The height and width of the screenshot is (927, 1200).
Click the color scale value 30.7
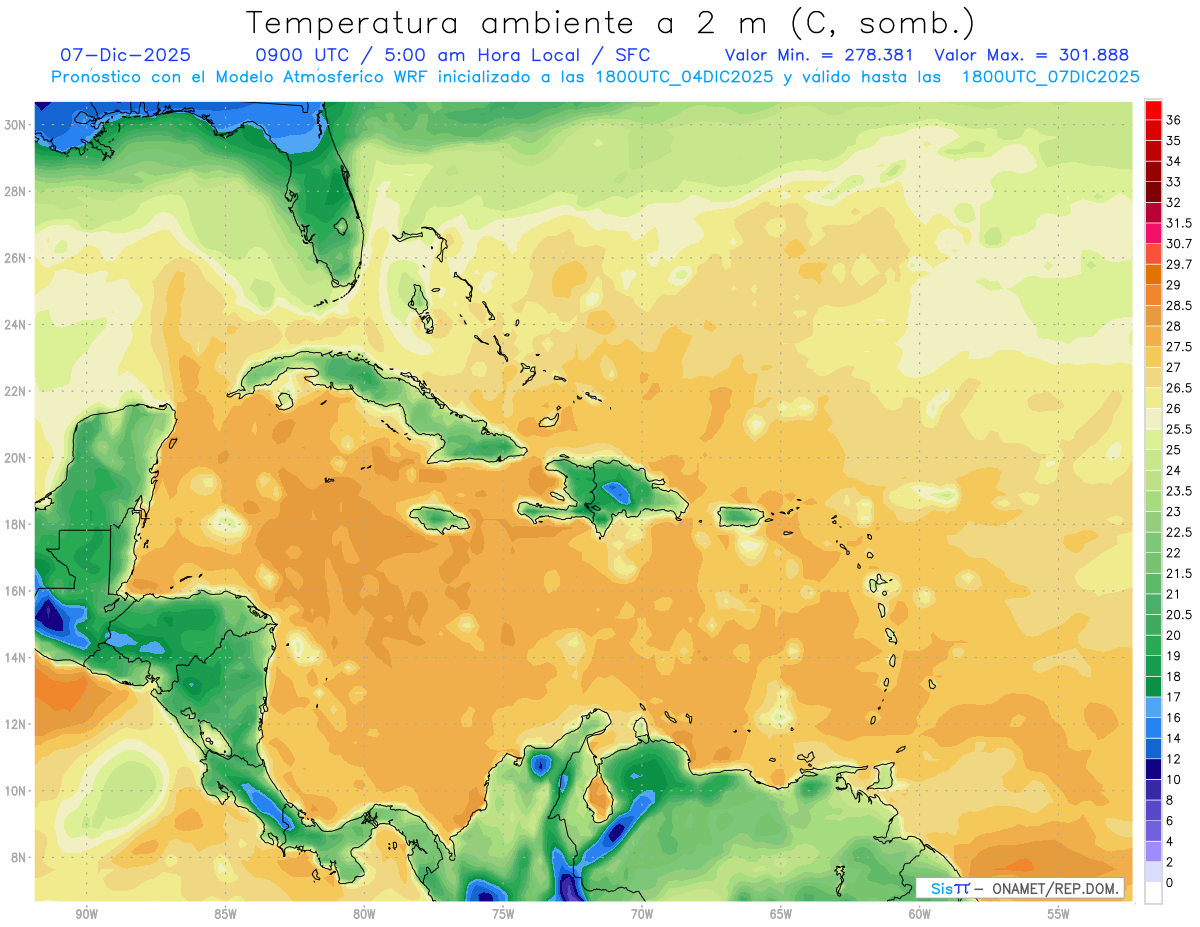1179,244
